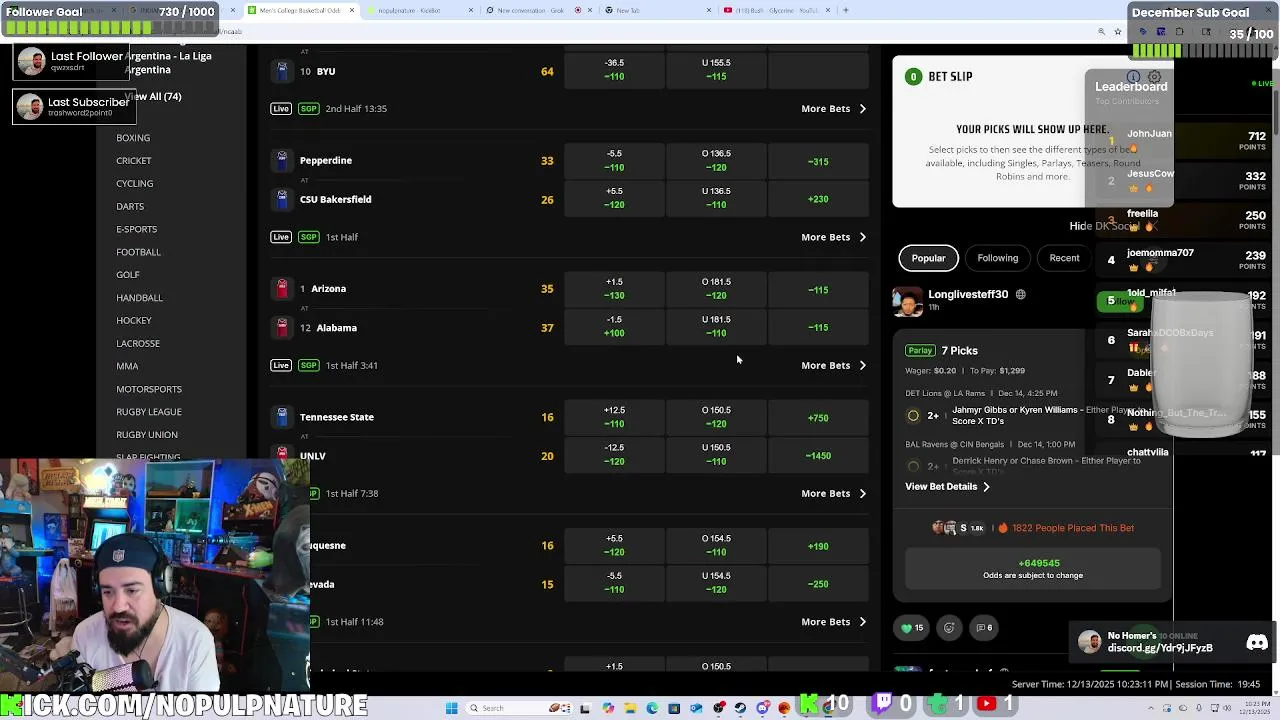Bookmark page with star icon
Viewport: 1280px width, 720px height.
click(x=1117, y=32)
